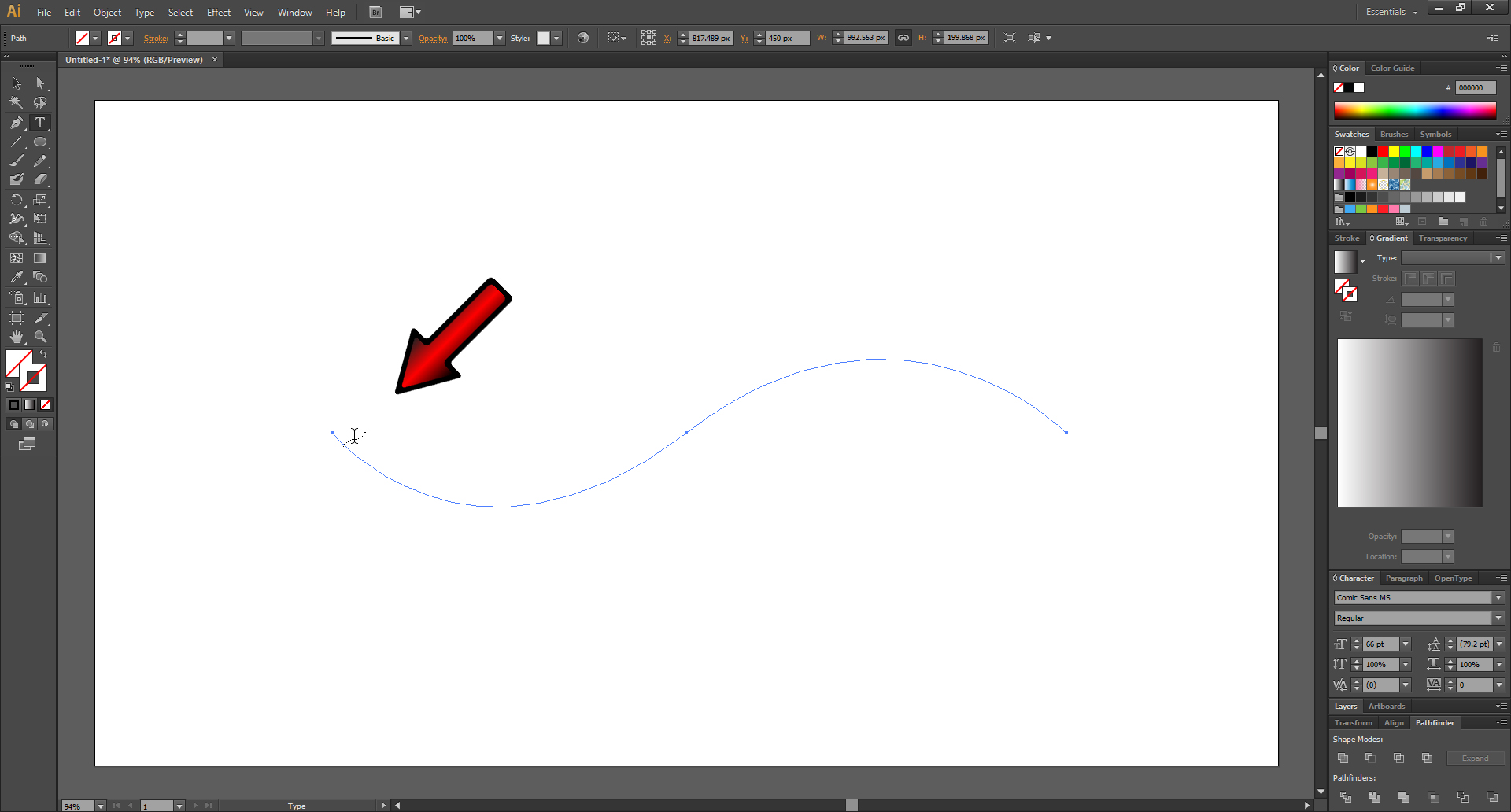Screen dimensions: 1511x812
Task: Enable Draw Normal mode
Action: click(x=13, y=424)
